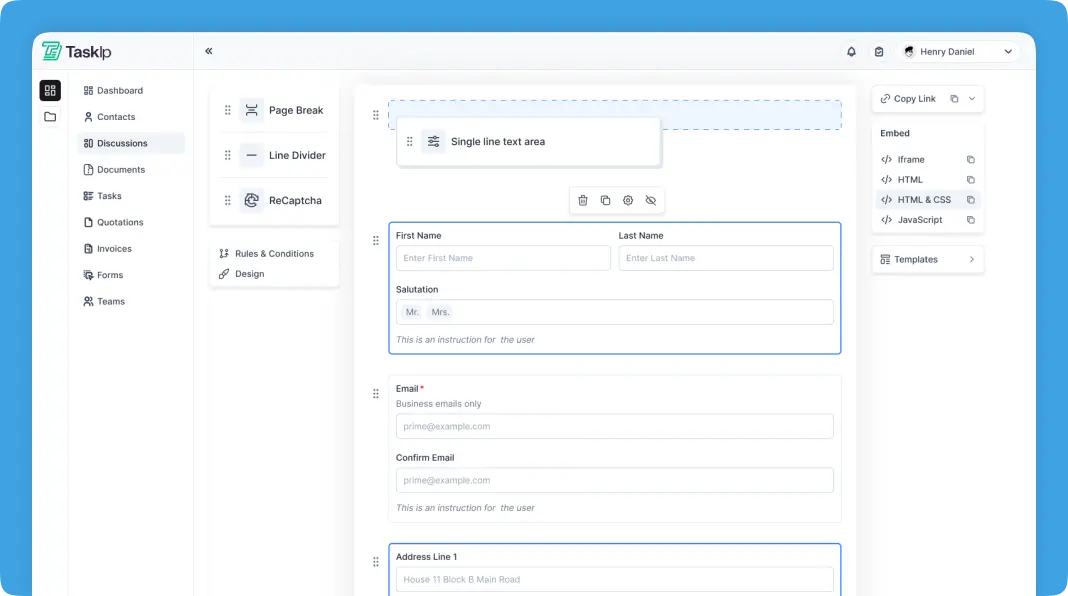Open notifications bell
Screen dimensions: 1068x596
point(851,51)
